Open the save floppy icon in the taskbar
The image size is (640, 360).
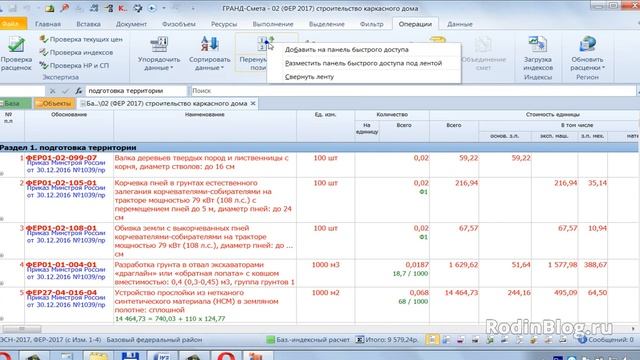[130, 357]
